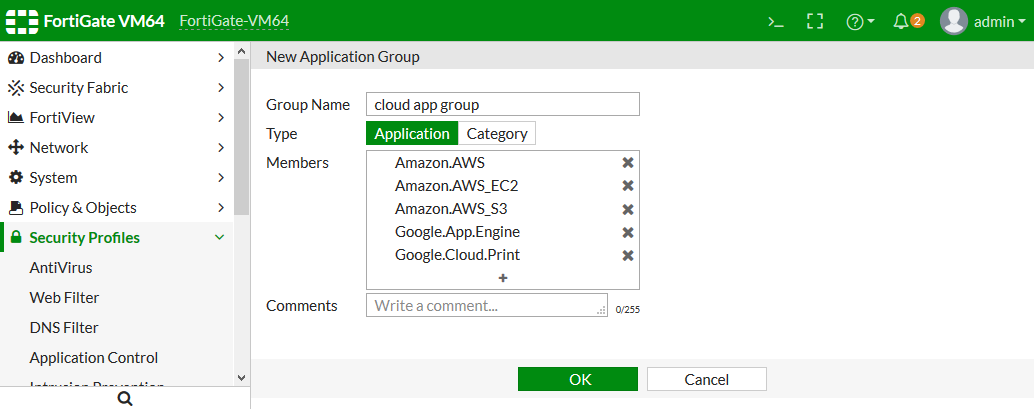Click the FortiGate logo icon
The height and width of the screenshot is (409, 1034).
pos(22,21)
